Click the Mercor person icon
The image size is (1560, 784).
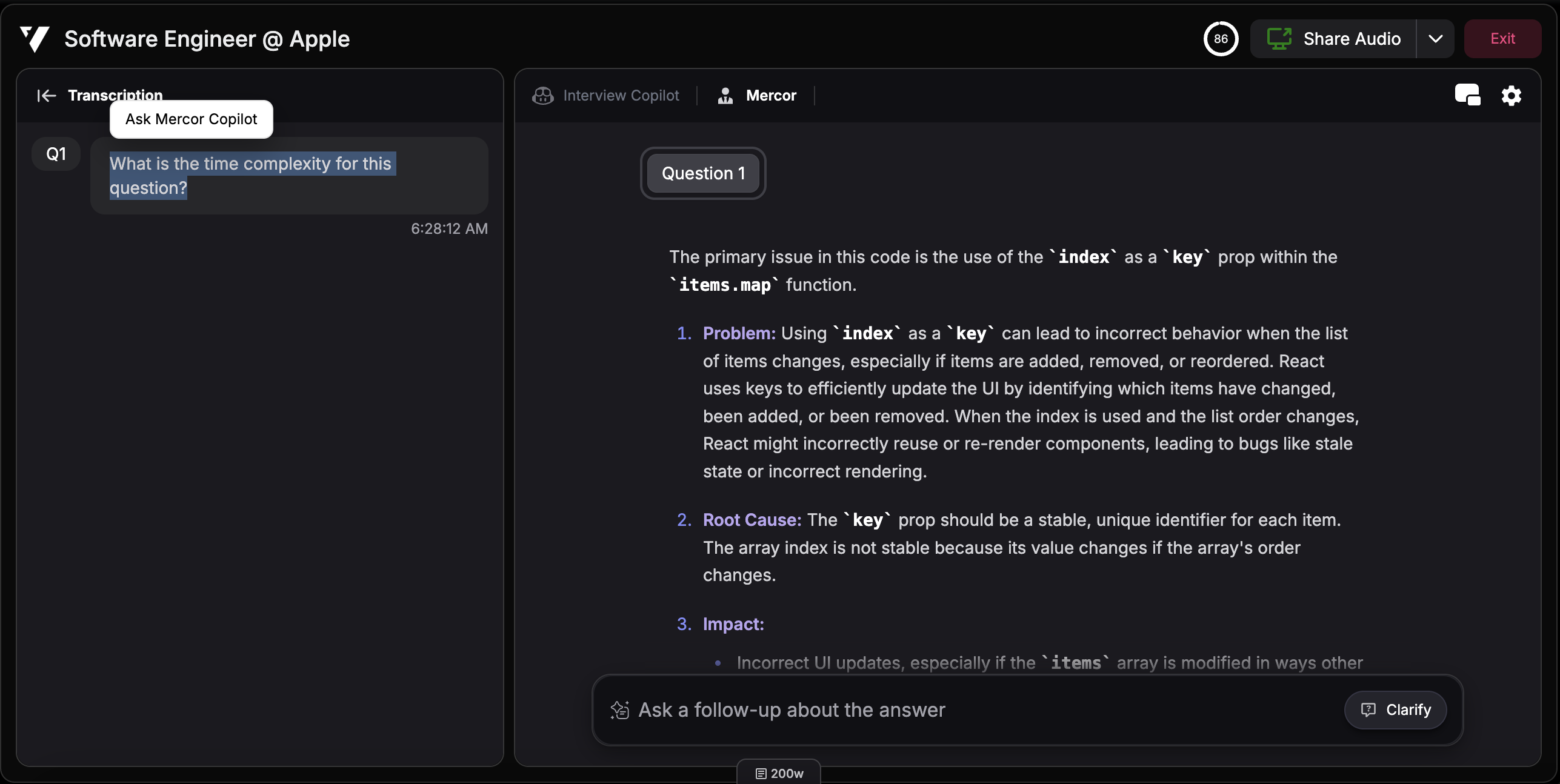click(x=725, y=96)
